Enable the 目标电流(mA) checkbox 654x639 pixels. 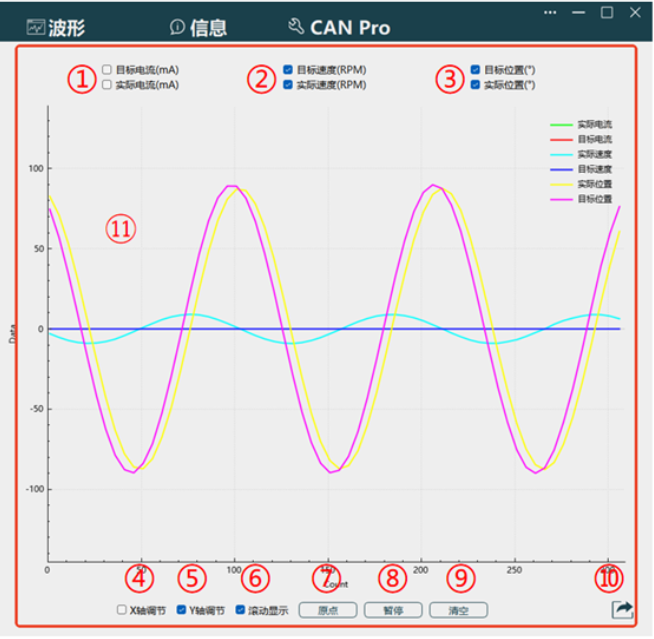[x=107, y=70]
